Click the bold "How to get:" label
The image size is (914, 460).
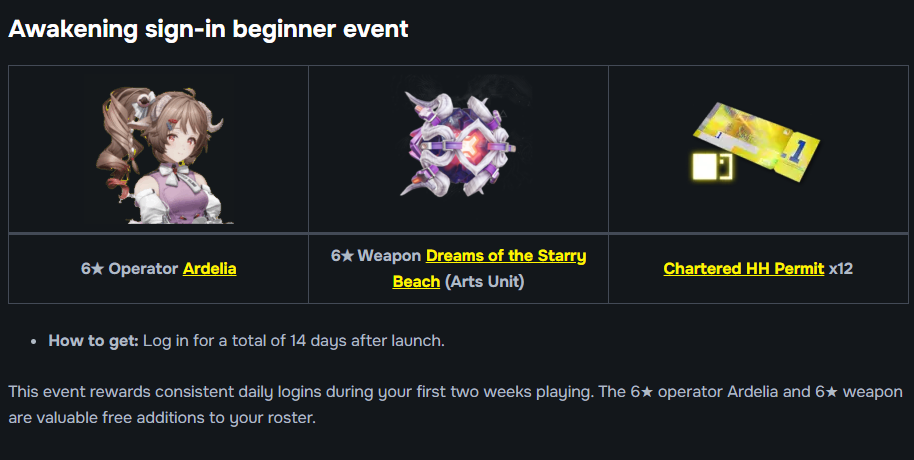tap(93, 340)
